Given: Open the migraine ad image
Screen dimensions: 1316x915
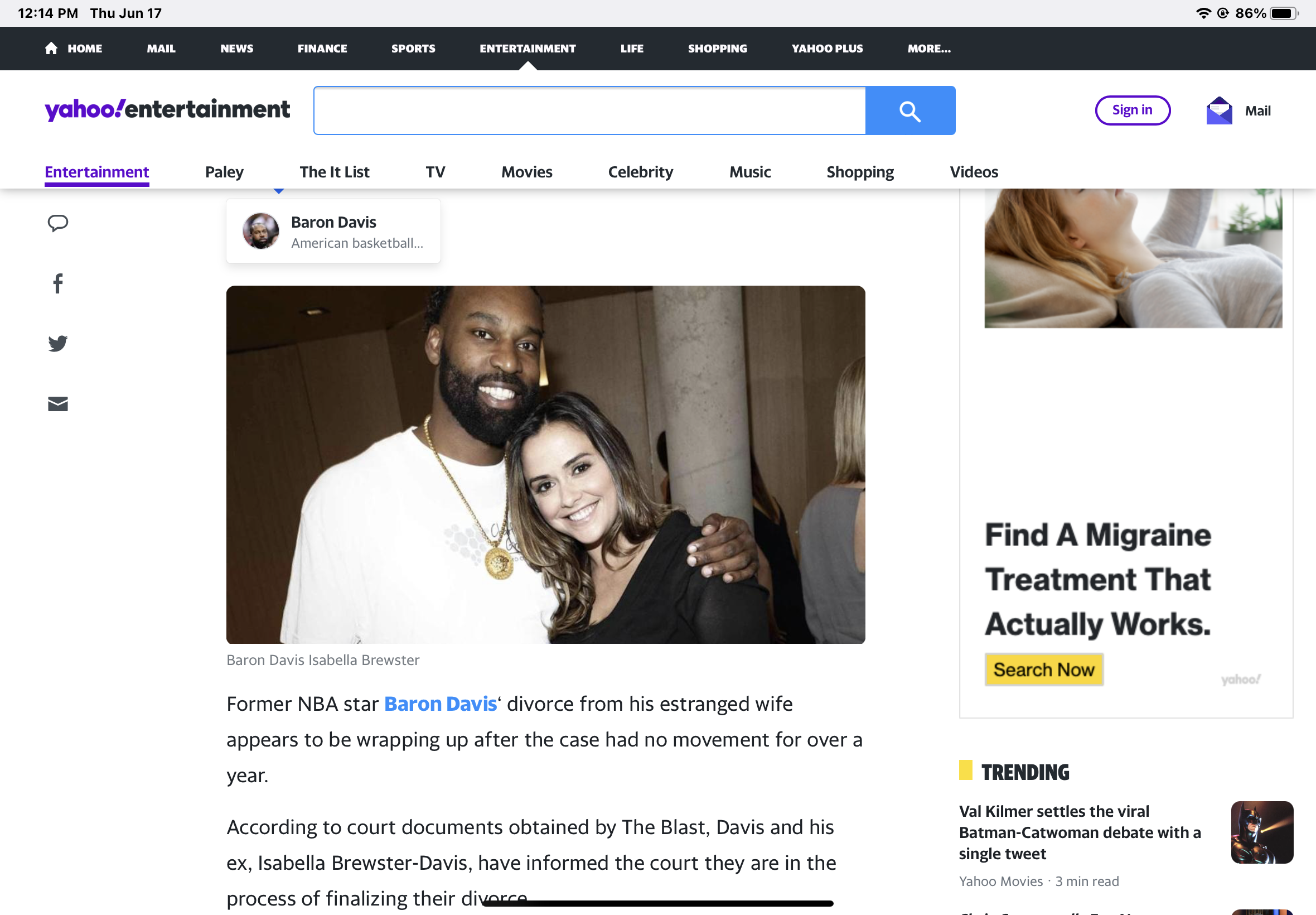Looking at the screenshot, I should point(1133,258).
